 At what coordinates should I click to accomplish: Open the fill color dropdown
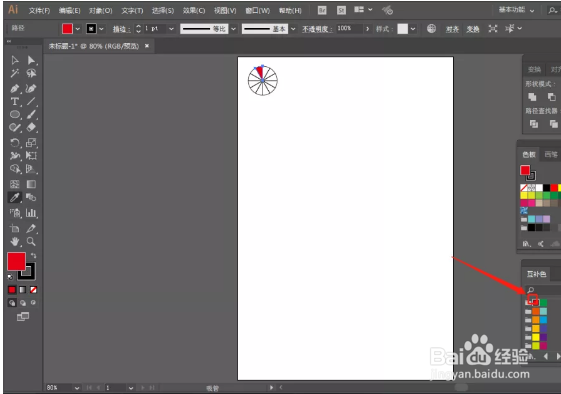click(x=78, y=29)
